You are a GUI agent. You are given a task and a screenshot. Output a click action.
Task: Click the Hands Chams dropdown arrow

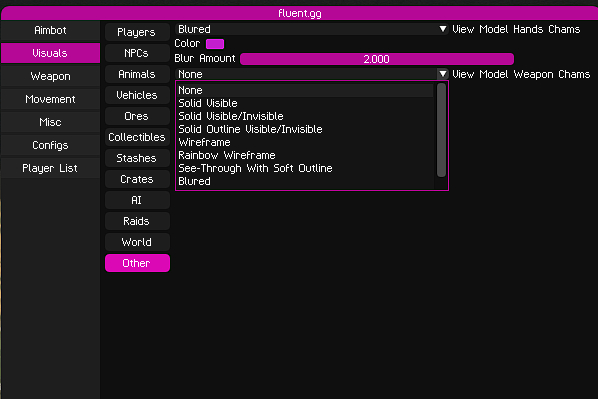click(443, 29)
